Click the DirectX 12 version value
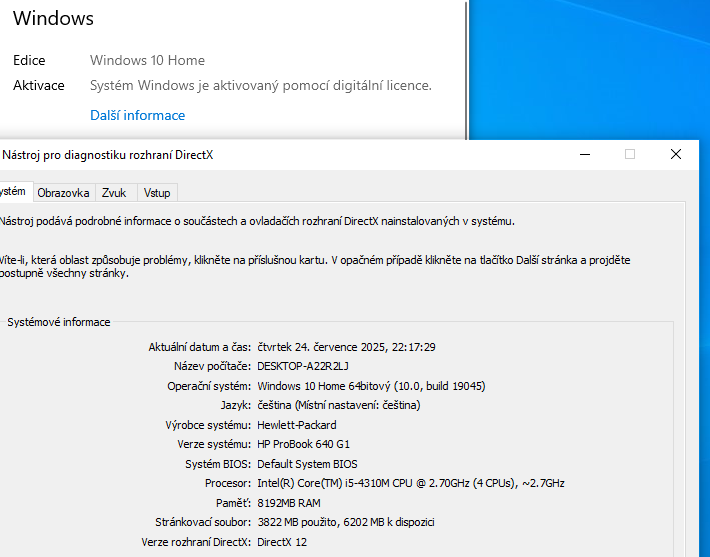The image size is (710, 557). click(282, 542)
